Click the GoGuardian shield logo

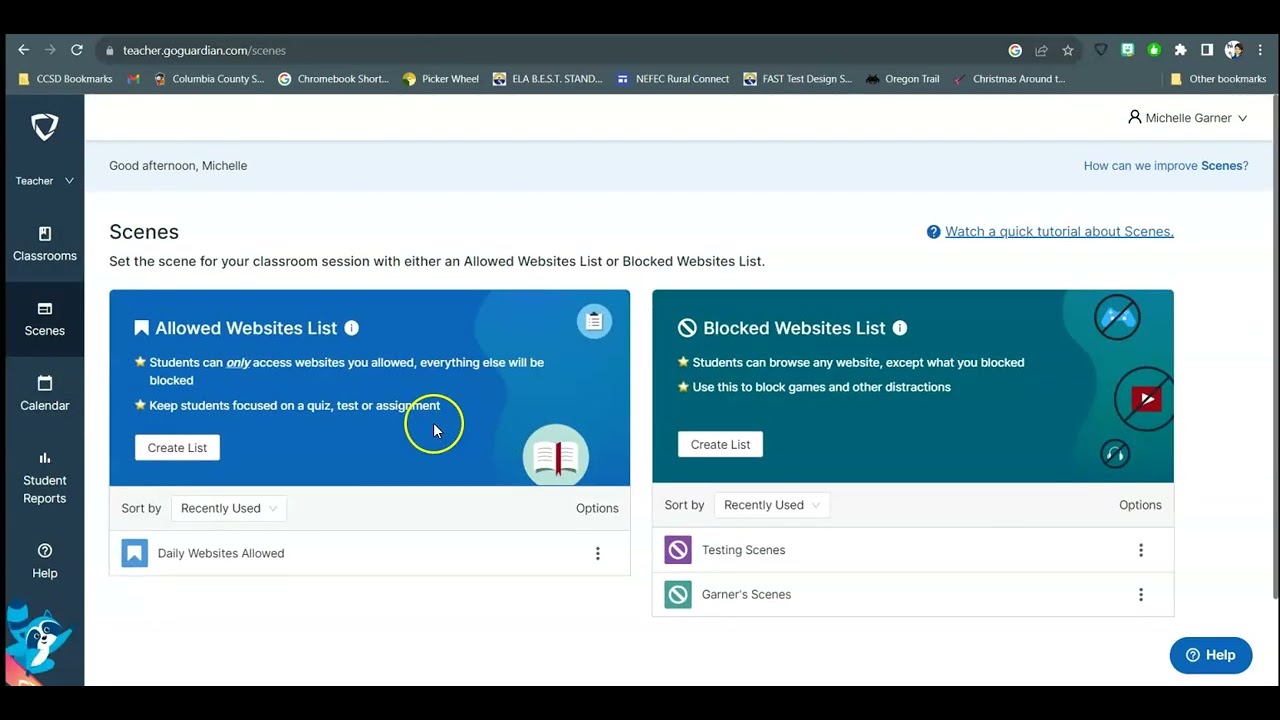(x=45, y=127)
